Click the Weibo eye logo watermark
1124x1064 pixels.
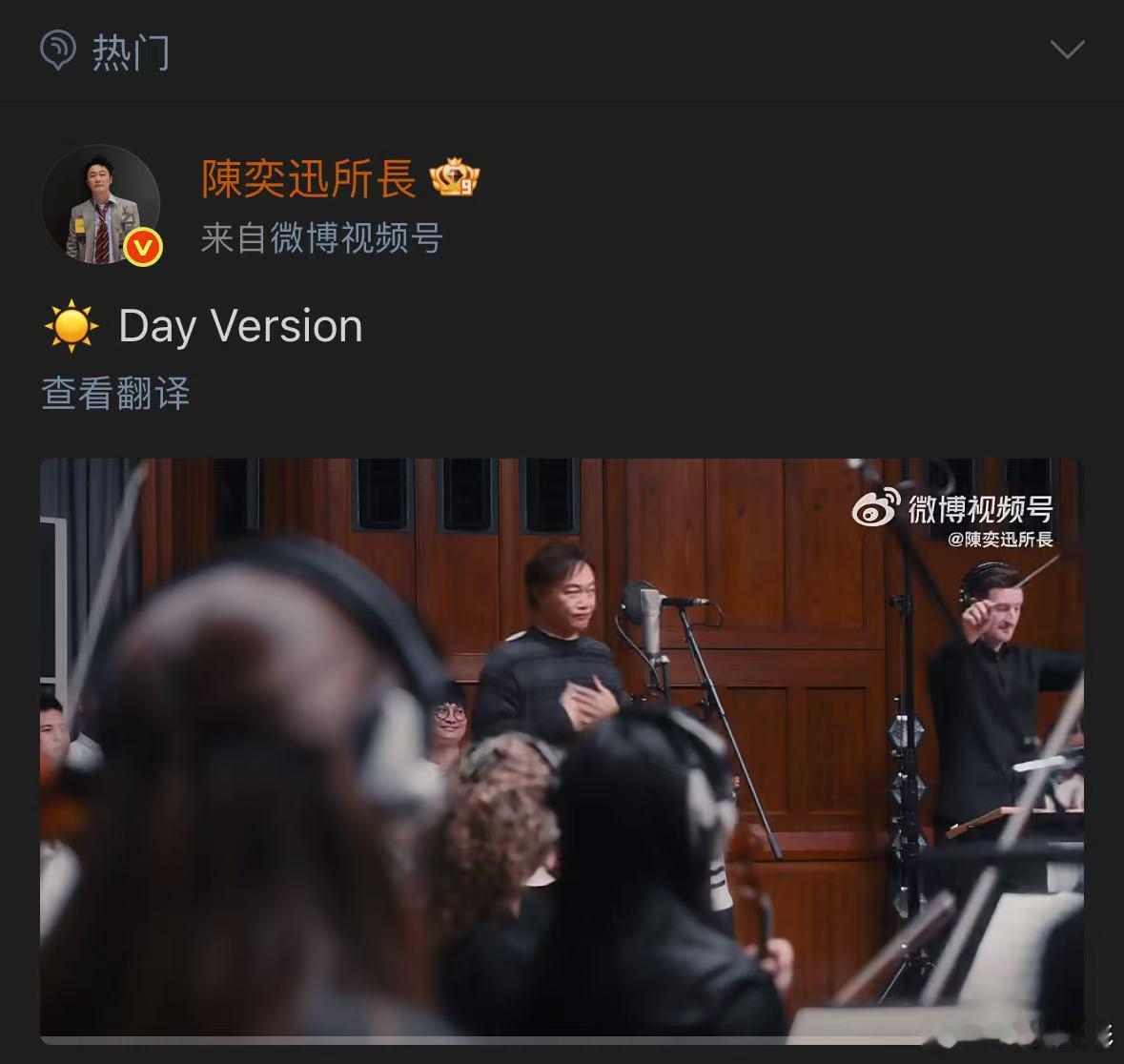pos(876,507)
